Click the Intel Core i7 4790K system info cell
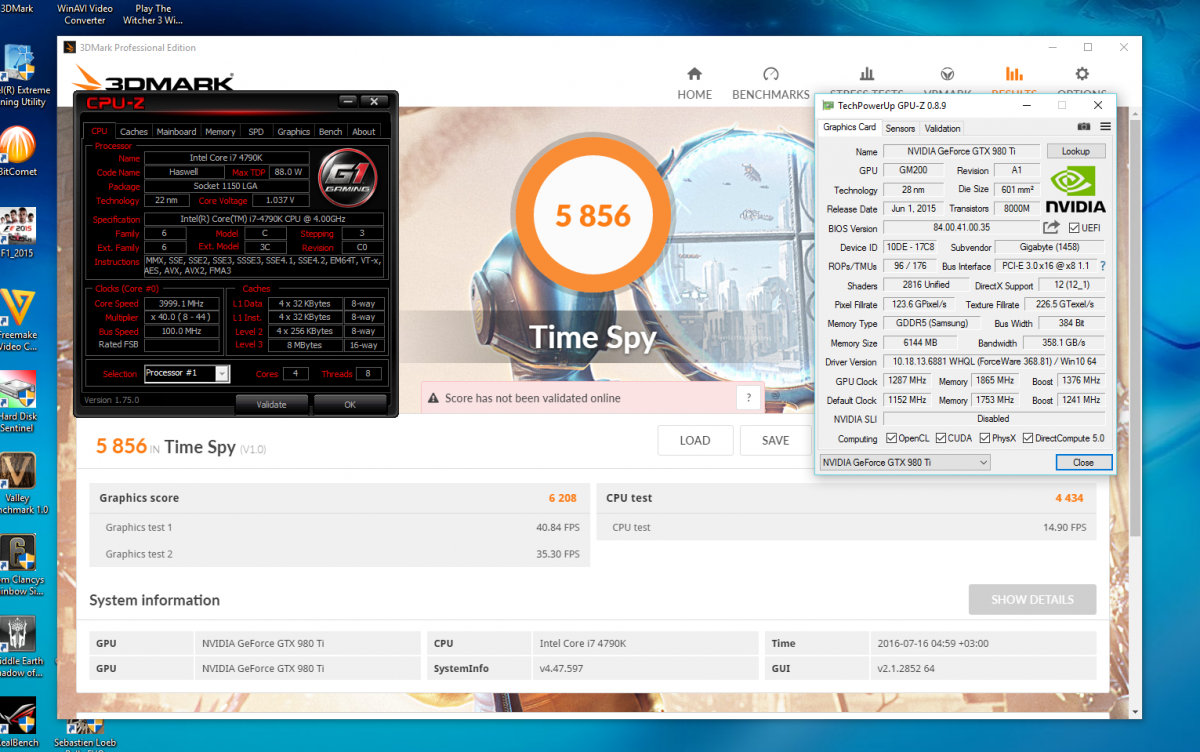 click(x=646, y=643)
